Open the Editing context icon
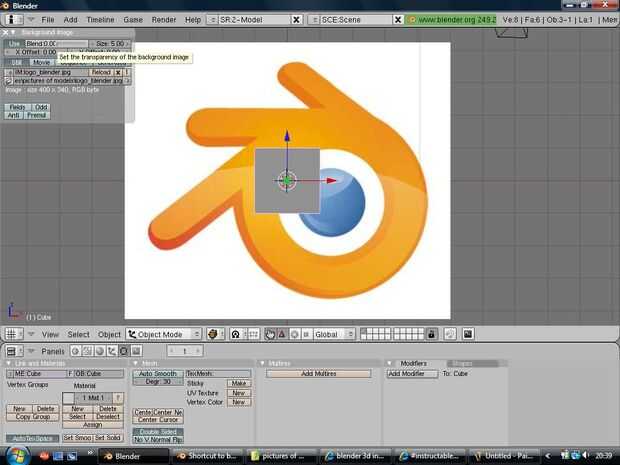This screenshot has height=465, width=620. coord(124,351)
